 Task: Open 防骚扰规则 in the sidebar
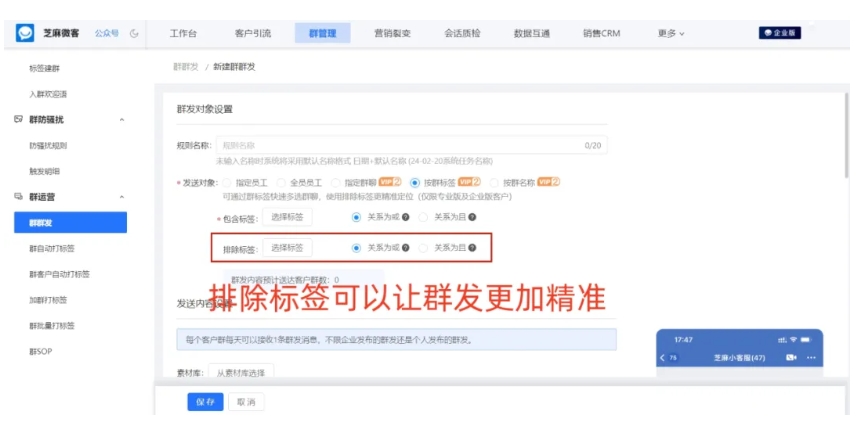click(x=48, y=146)
